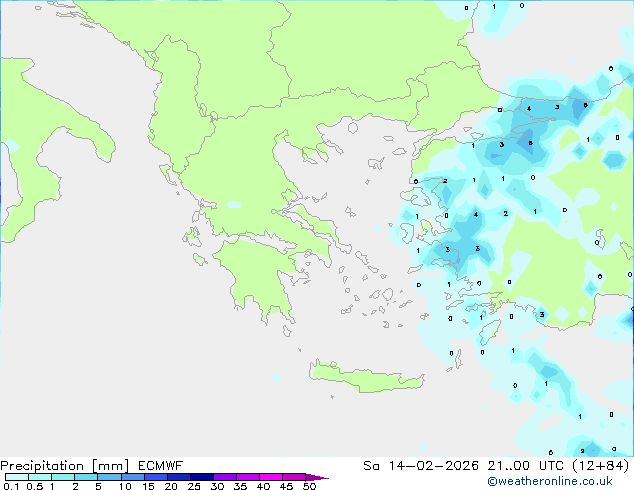Click the "30" legend scale label

point(217,486)
